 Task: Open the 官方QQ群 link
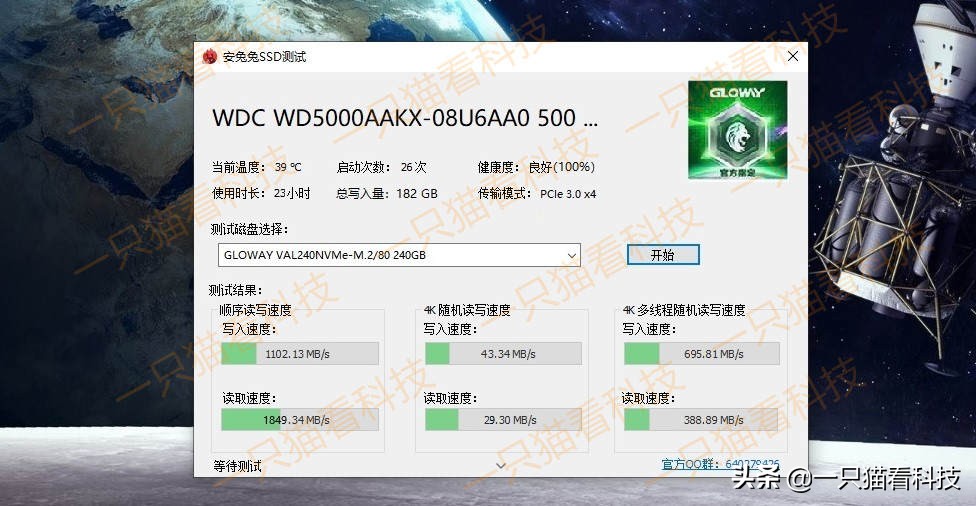click(720, 464)
